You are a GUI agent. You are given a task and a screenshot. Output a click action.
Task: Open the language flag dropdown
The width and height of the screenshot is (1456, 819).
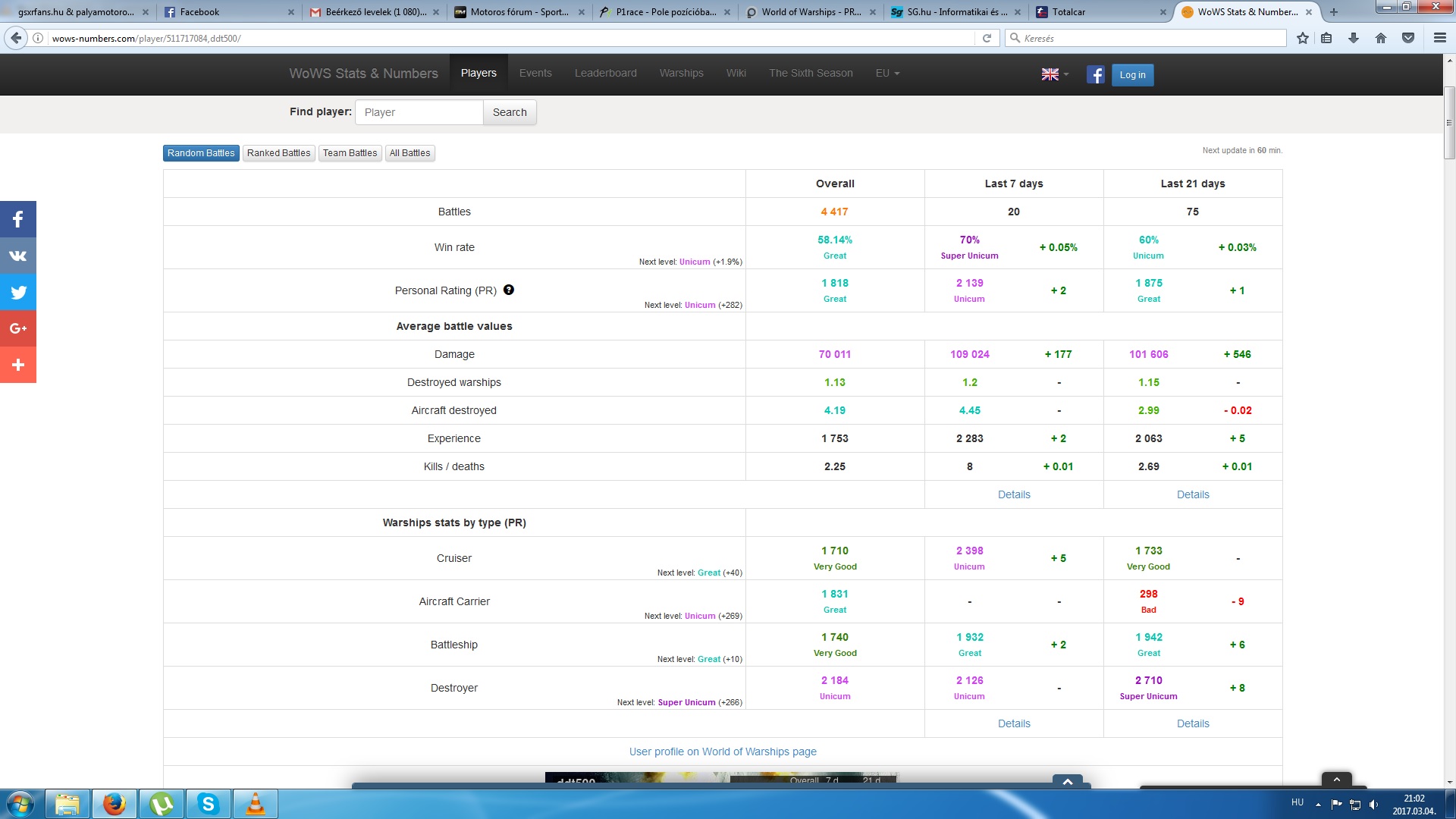click(1054, 74)
